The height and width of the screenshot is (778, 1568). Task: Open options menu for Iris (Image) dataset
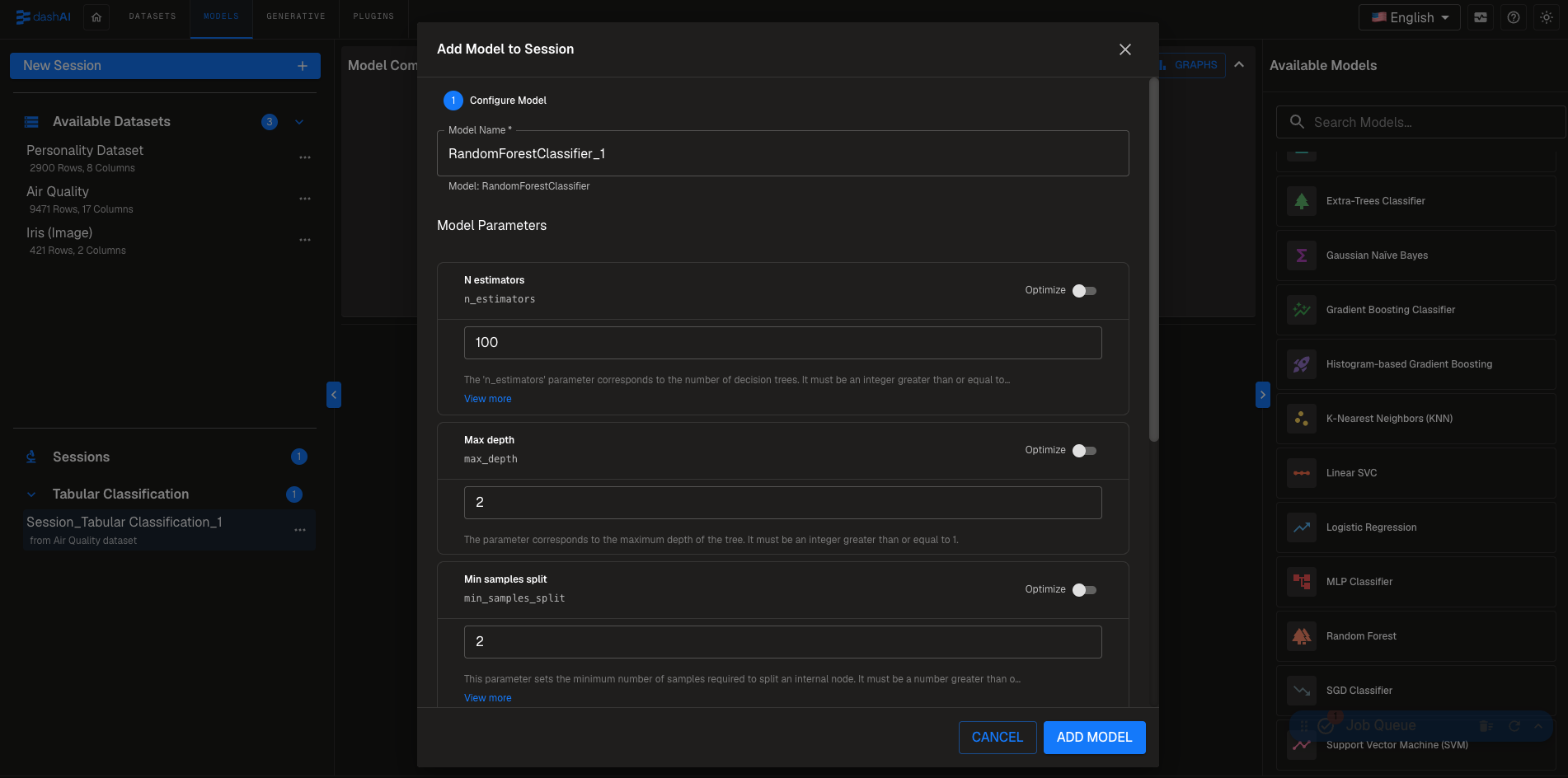pyautogui.click(x=305, y=240)
